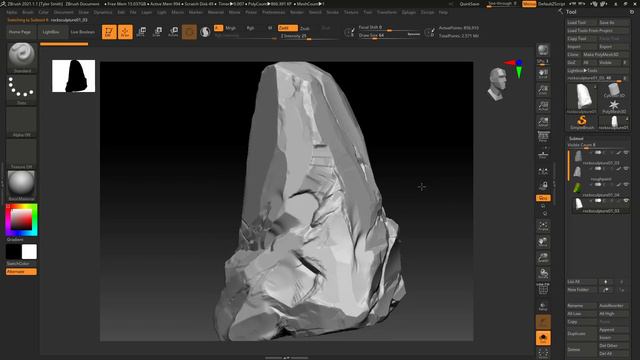This screenshot has height=360, width=640.
Task: Open the Help menu
Action: tap(443, 12)
